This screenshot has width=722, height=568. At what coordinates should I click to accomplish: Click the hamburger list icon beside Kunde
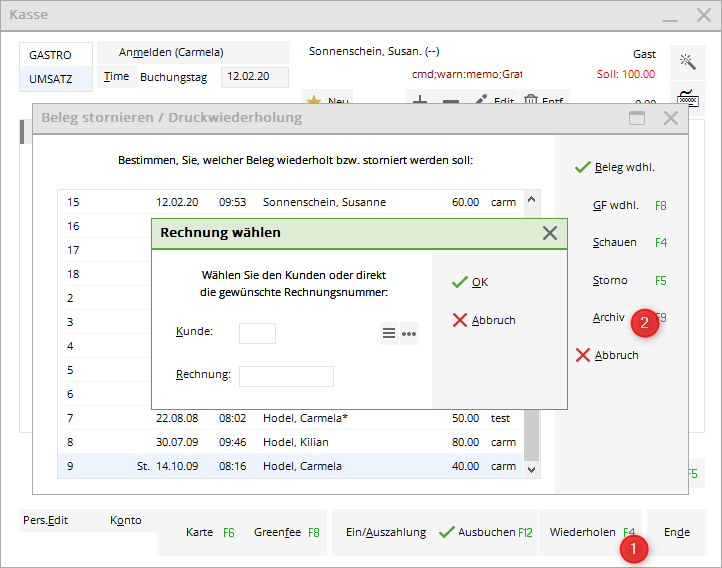[x=389, y=334]
